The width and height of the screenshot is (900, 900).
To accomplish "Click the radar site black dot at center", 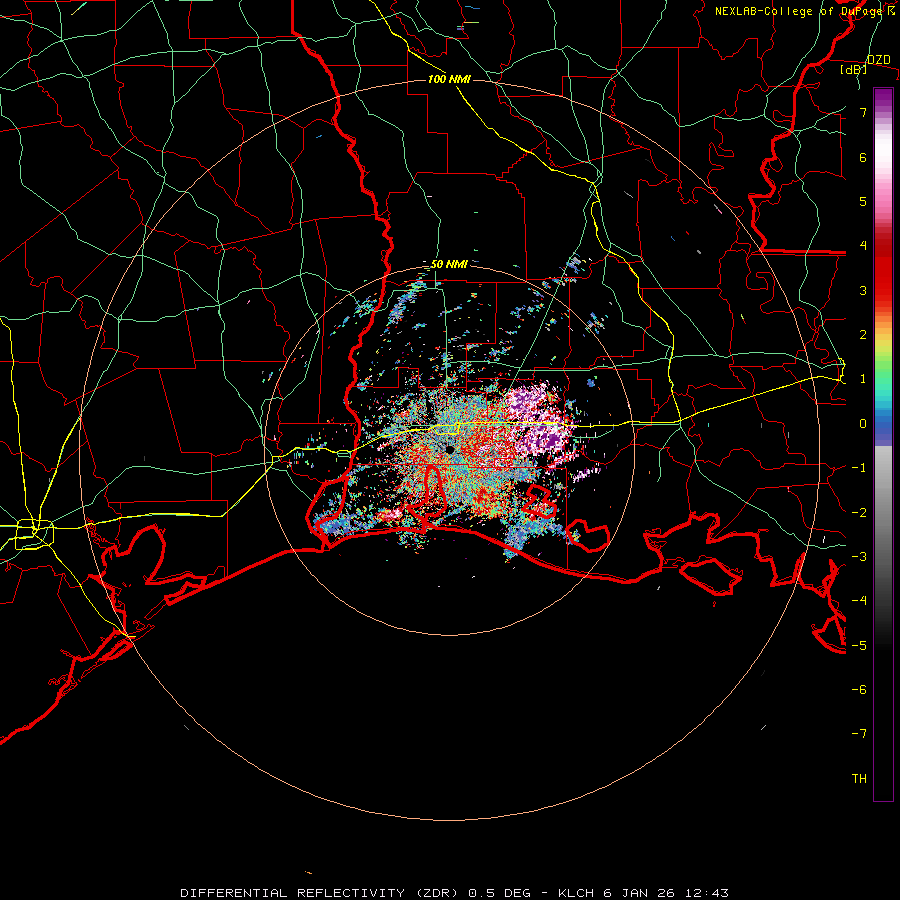I will (450, 450).
